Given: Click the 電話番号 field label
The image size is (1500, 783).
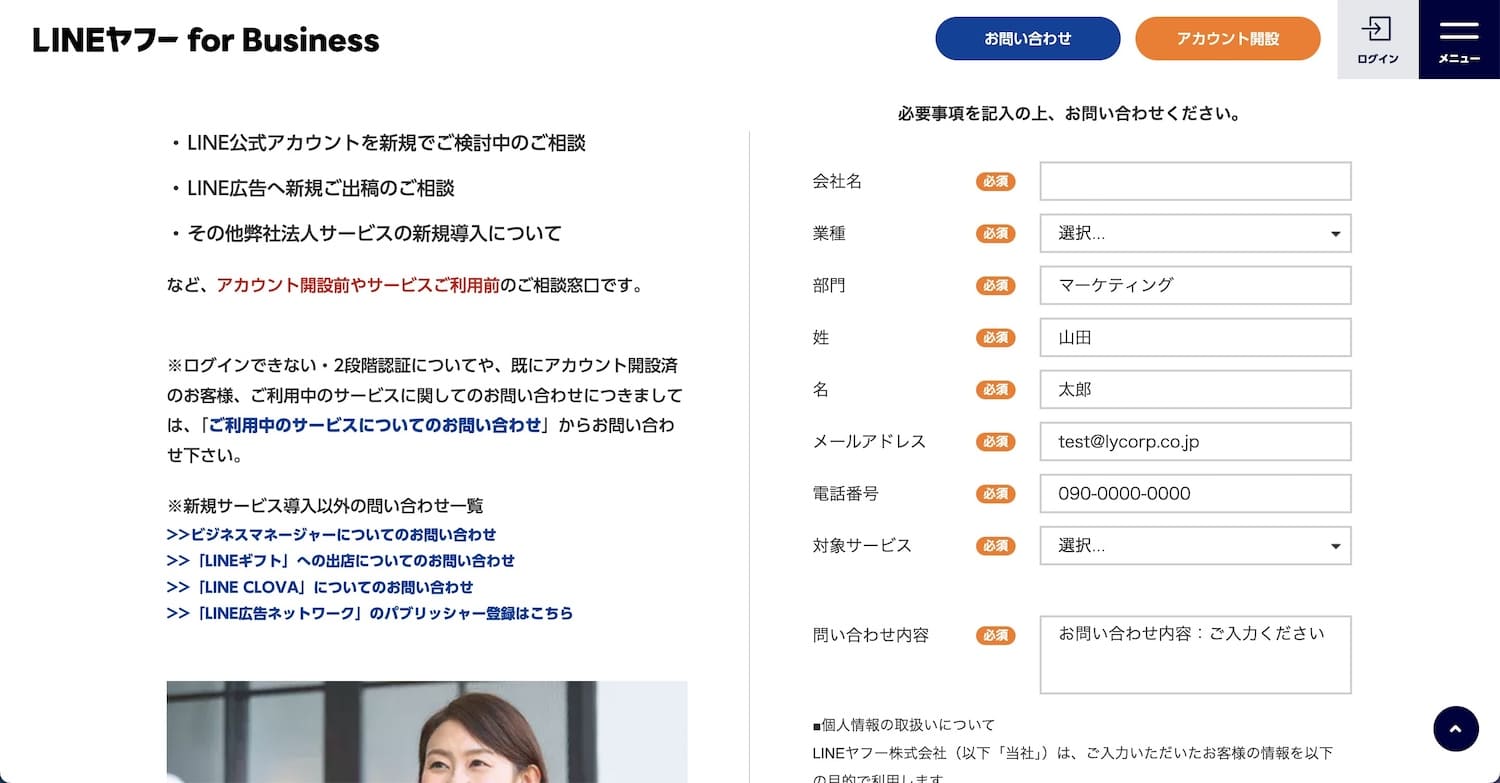Looking at the screenshot, I should coord(845,493).
